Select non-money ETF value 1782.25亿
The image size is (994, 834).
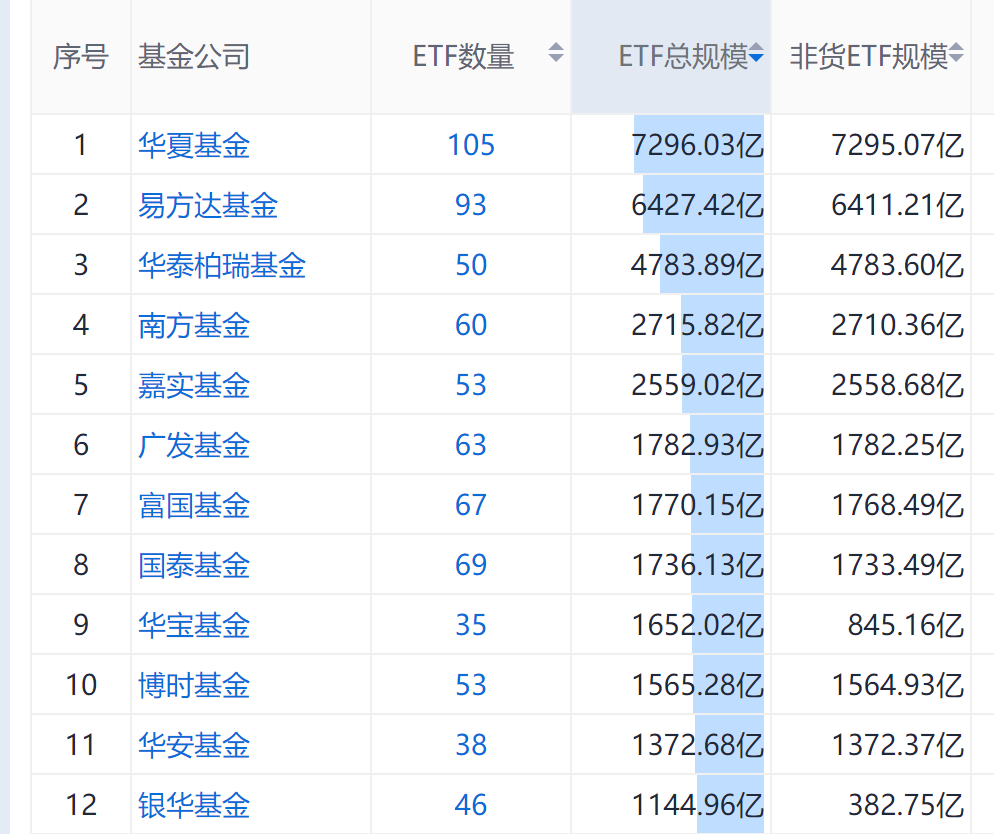point(898,445)
